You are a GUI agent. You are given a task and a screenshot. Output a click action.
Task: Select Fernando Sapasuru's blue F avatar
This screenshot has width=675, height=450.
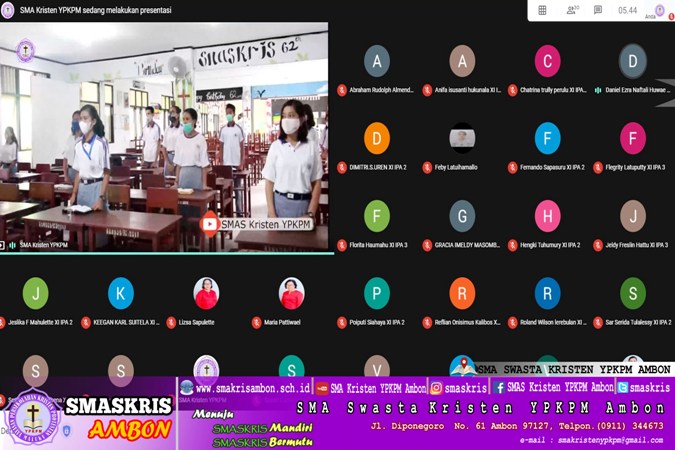tap(547, 138)
